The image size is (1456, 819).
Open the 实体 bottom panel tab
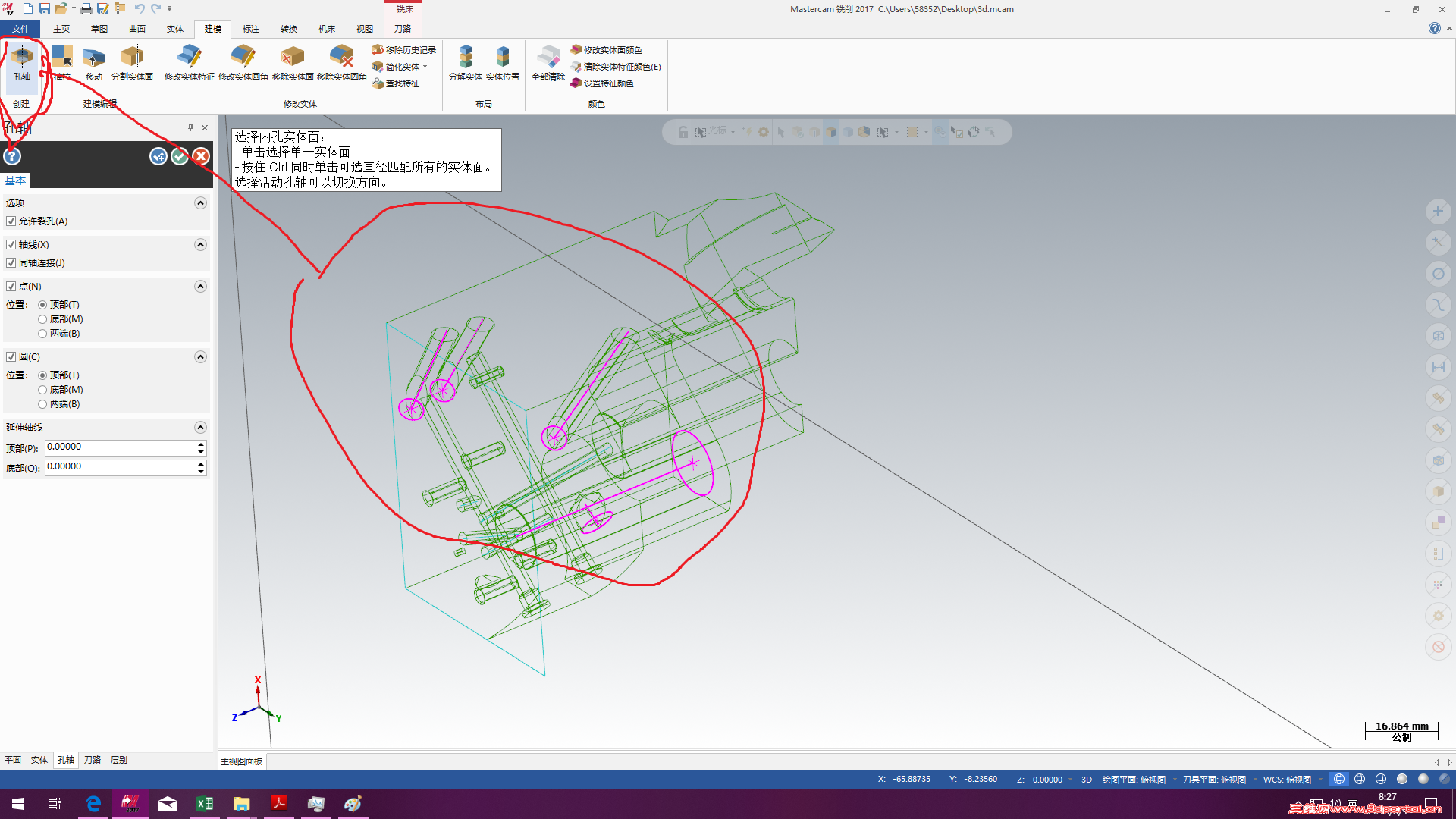coord(39,760)
